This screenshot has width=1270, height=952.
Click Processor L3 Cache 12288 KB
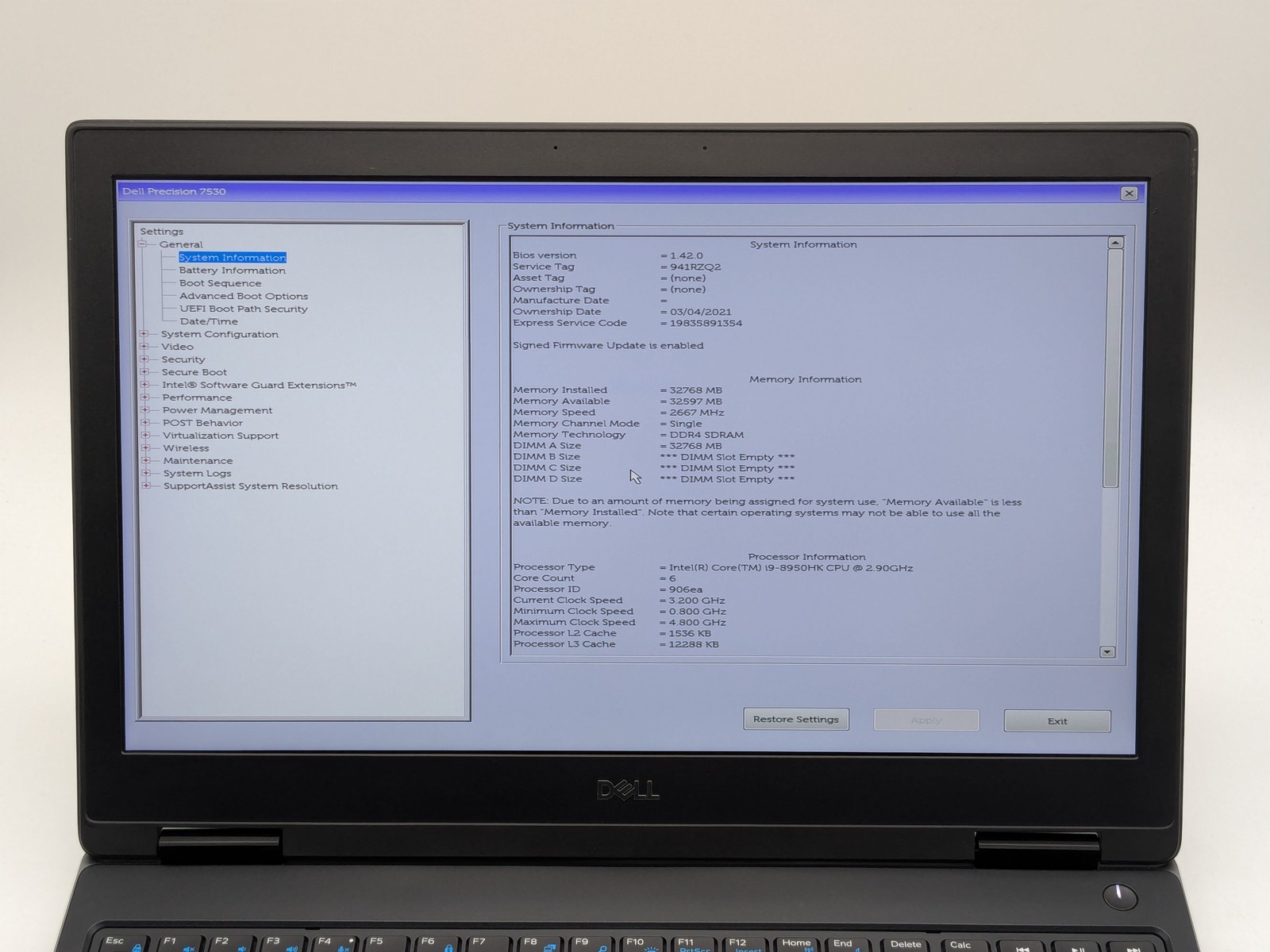pyautogui.click(x=693, y=645)
